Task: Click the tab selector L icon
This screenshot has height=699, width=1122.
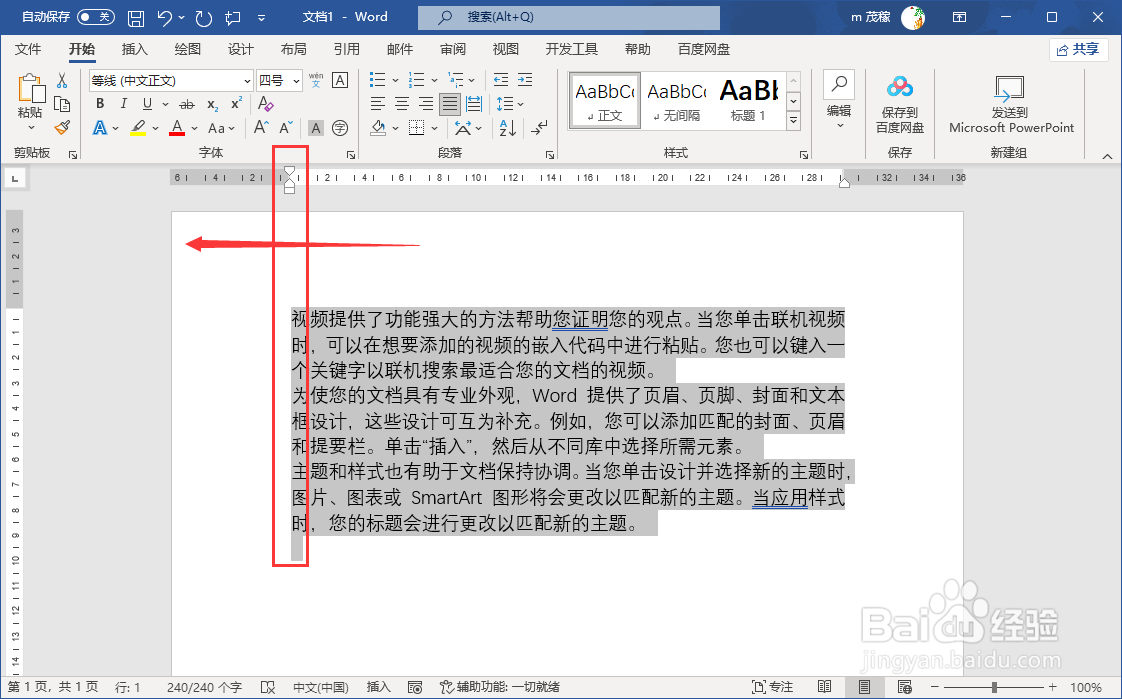Action: (x=15, y=178)
